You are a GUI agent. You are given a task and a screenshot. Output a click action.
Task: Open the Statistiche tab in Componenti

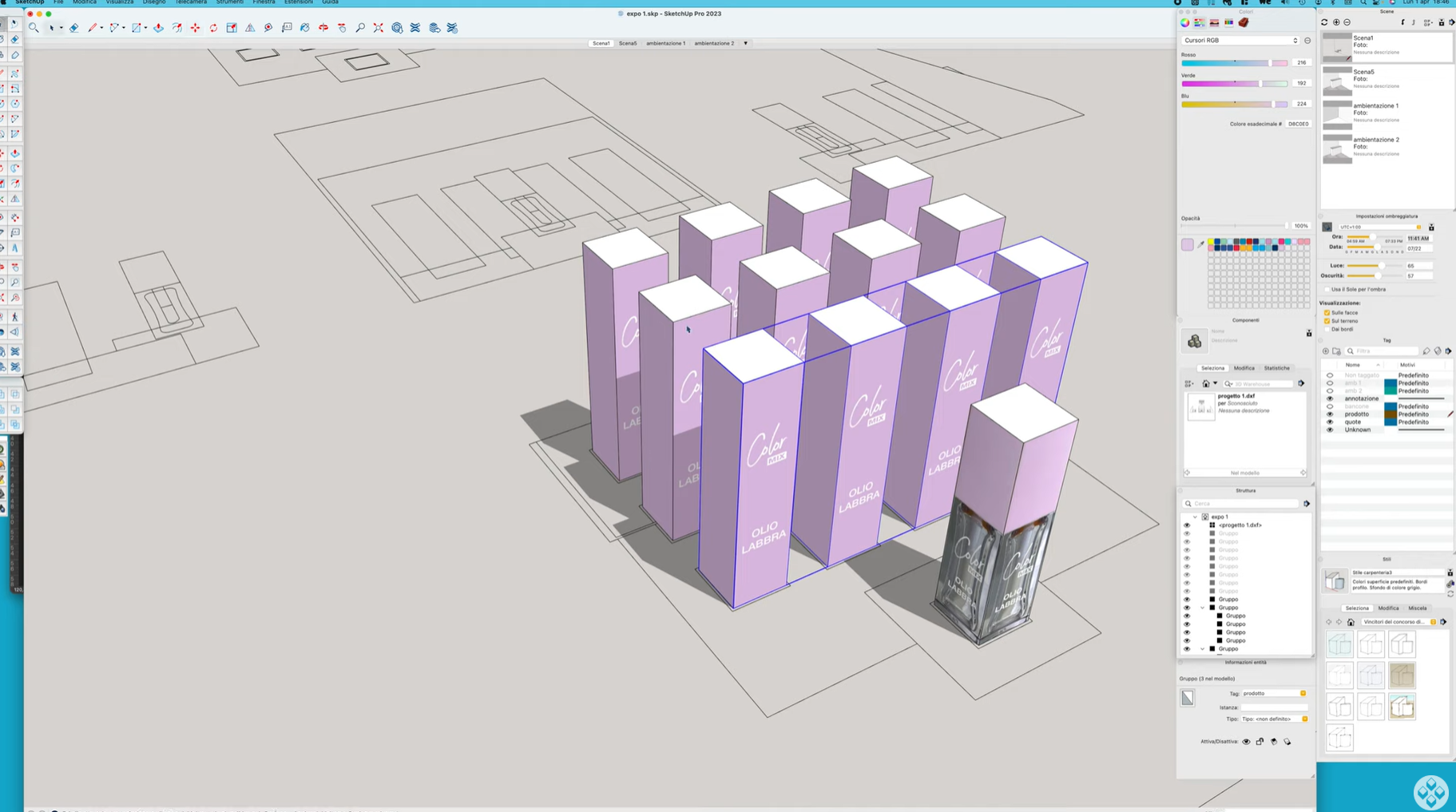click(1276, 368)
